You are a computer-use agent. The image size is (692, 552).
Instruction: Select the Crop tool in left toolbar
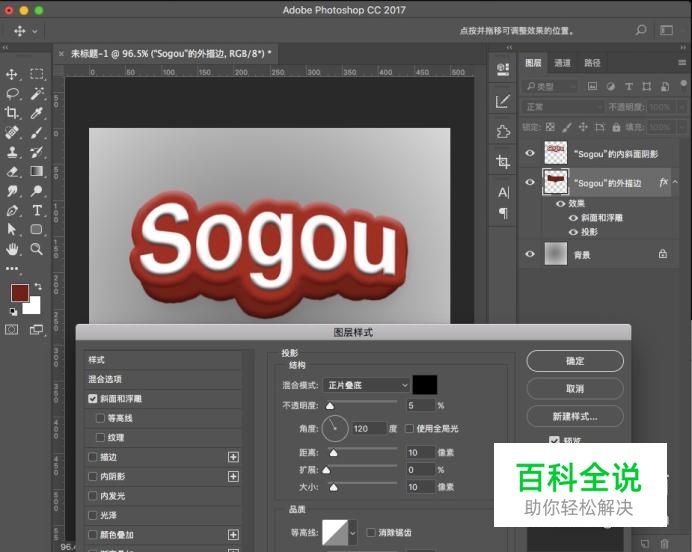click(x=12, y=113)
